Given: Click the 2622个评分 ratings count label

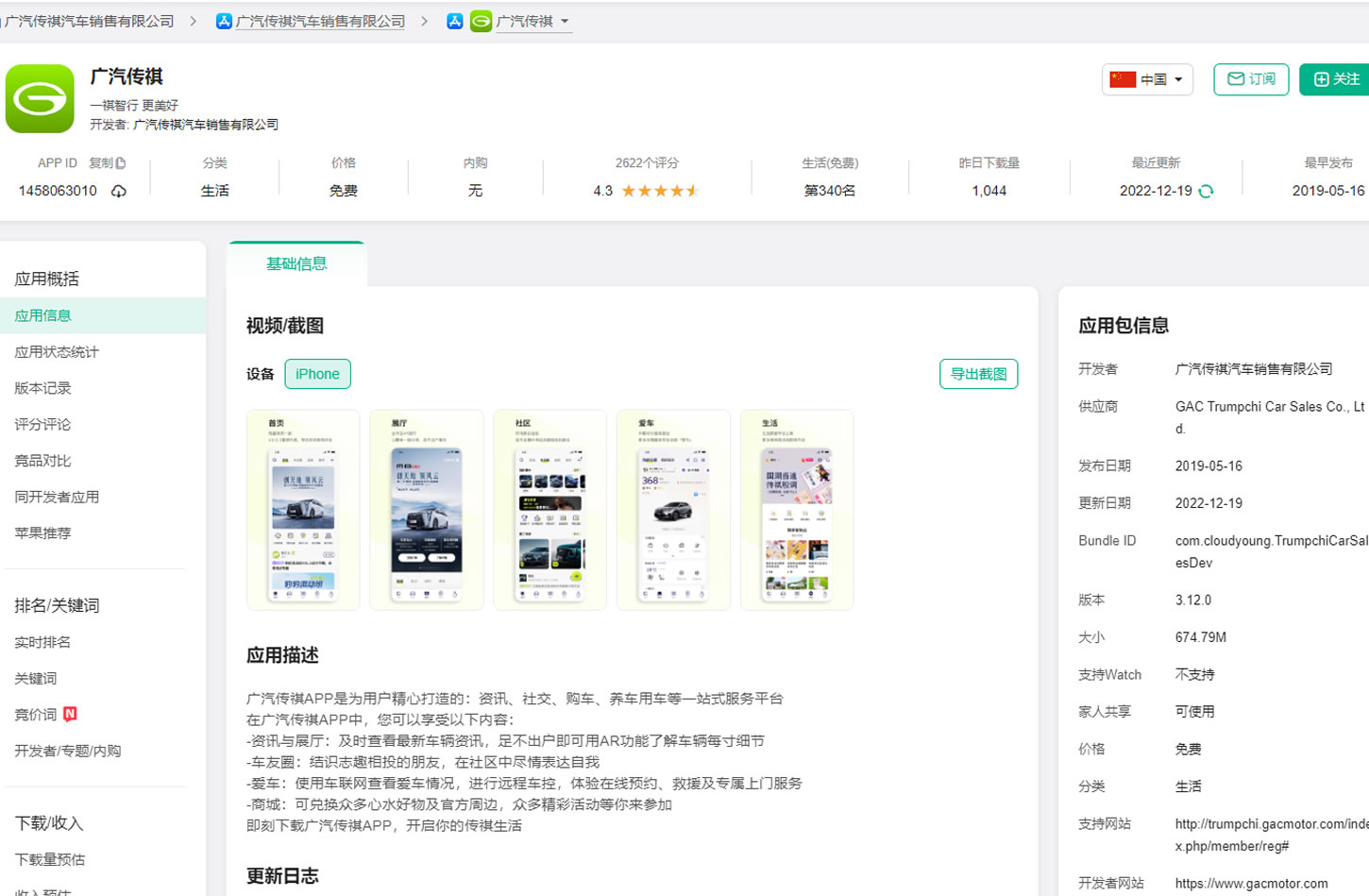Looking at the screenshot, I should (x=647, y=163).
